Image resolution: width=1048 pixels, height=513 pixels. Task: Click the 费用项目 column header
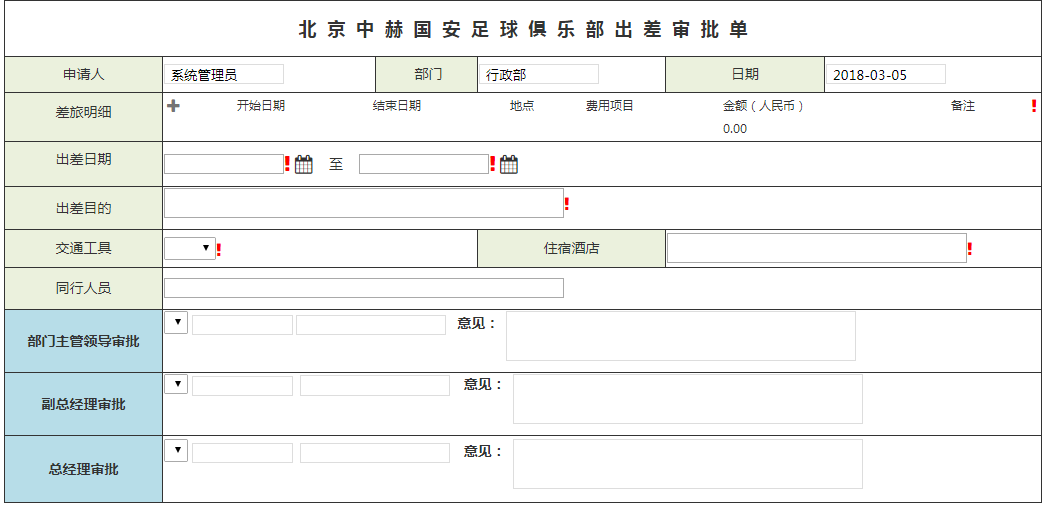point(610,106)
